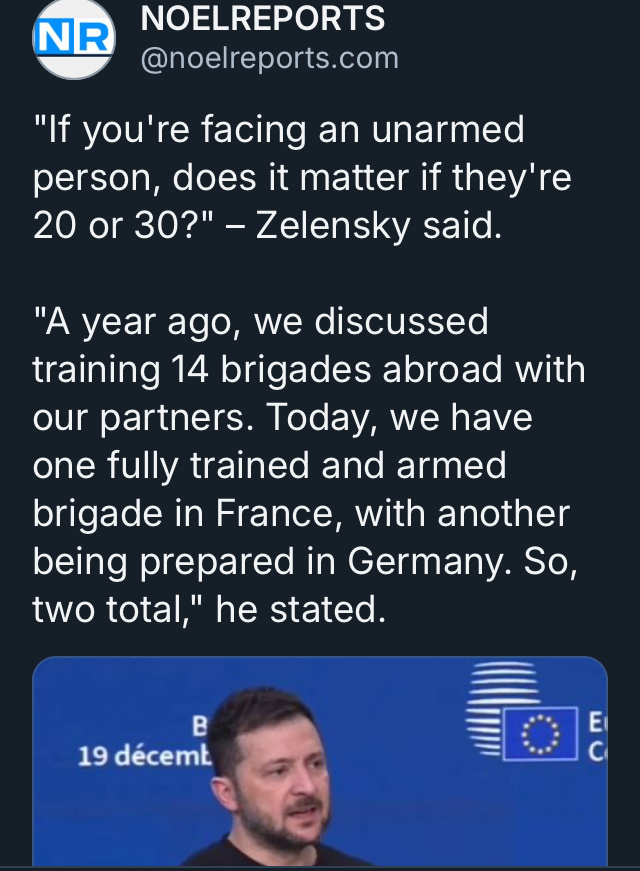Open the @noelreports.com handle
The width and height of the screenshot is (640, 871).
coord(269,58)
